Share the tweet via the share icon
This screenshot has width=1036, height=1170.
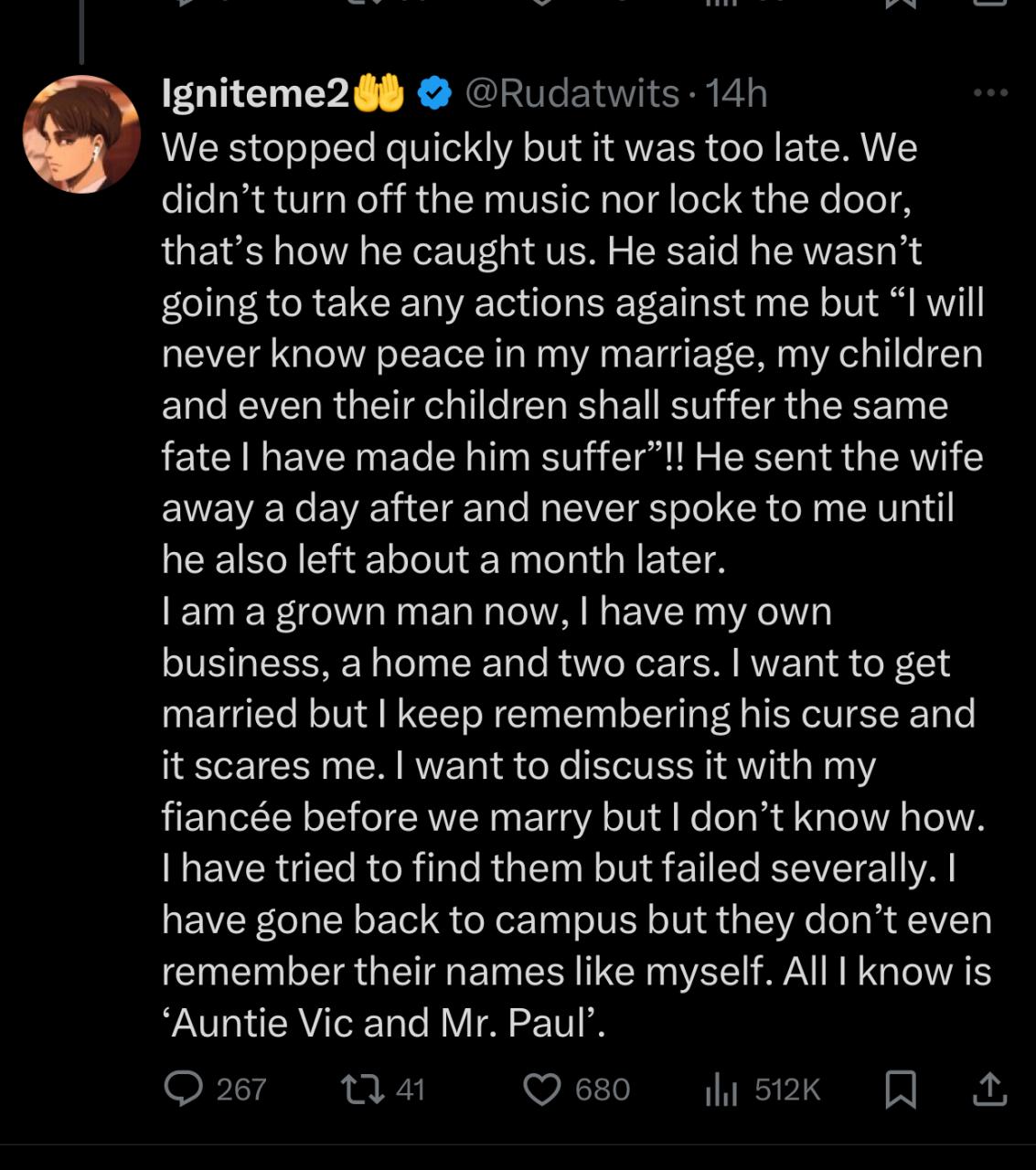[x=992, y=1089]
